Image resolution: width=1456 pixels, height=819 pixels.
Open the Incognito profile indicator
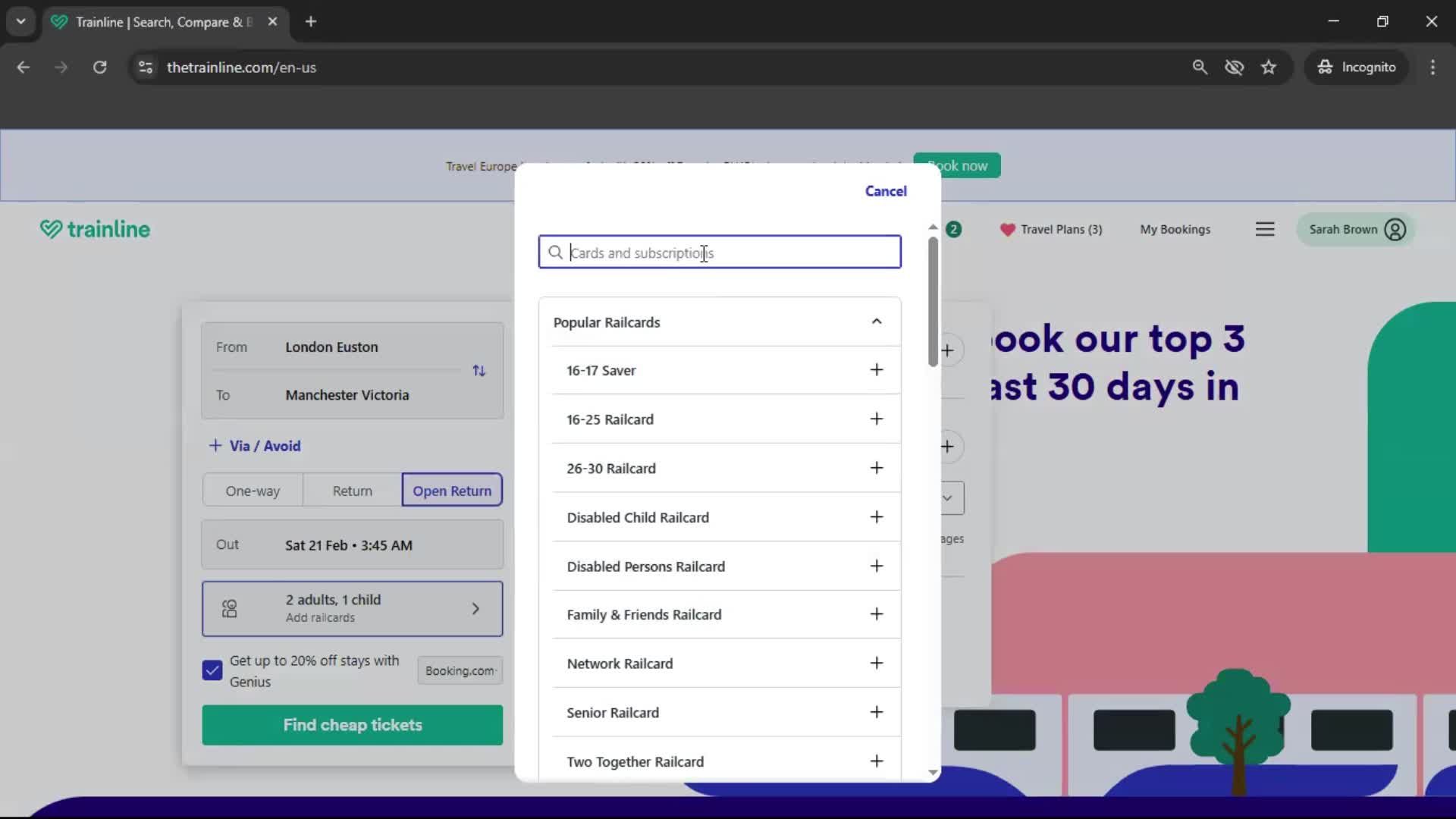[x=1357, y=67]
